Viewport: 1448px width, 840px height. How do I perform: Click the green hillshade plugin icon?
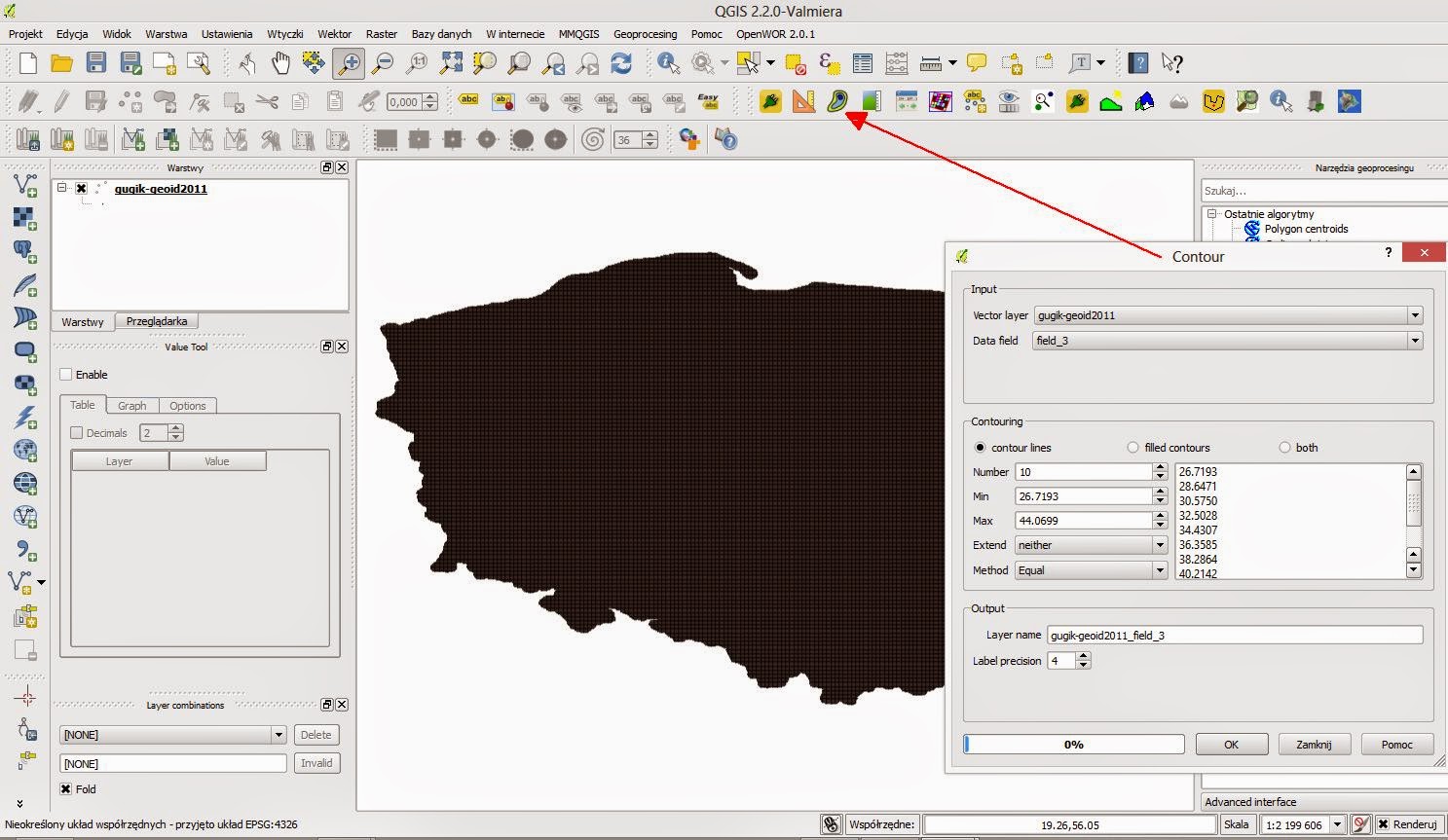(x=1111, y=101)
